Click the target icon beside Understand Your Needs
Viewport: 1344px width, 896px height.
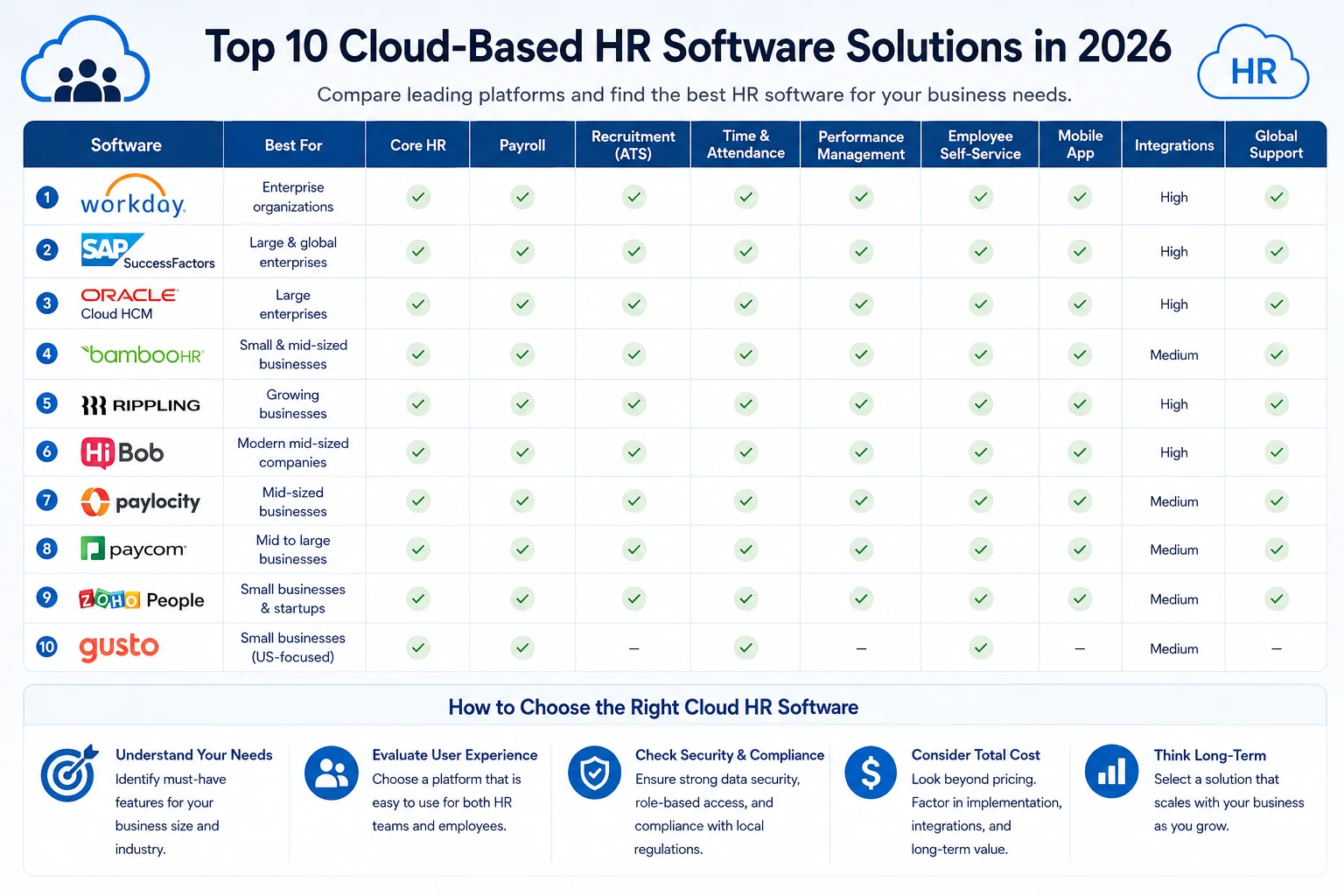click(69, 773)
